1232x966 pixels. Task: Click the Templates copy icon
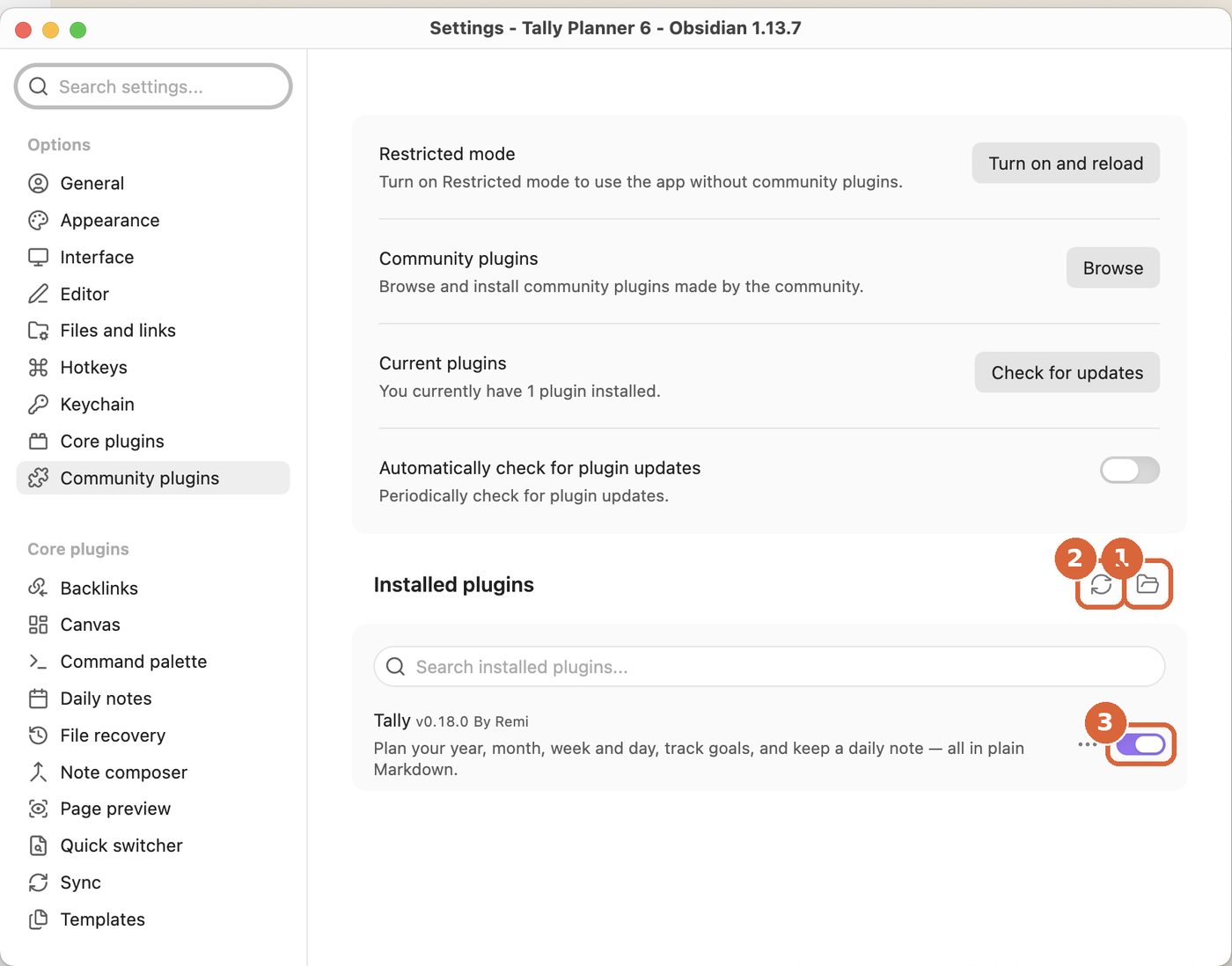click(38, 919)
